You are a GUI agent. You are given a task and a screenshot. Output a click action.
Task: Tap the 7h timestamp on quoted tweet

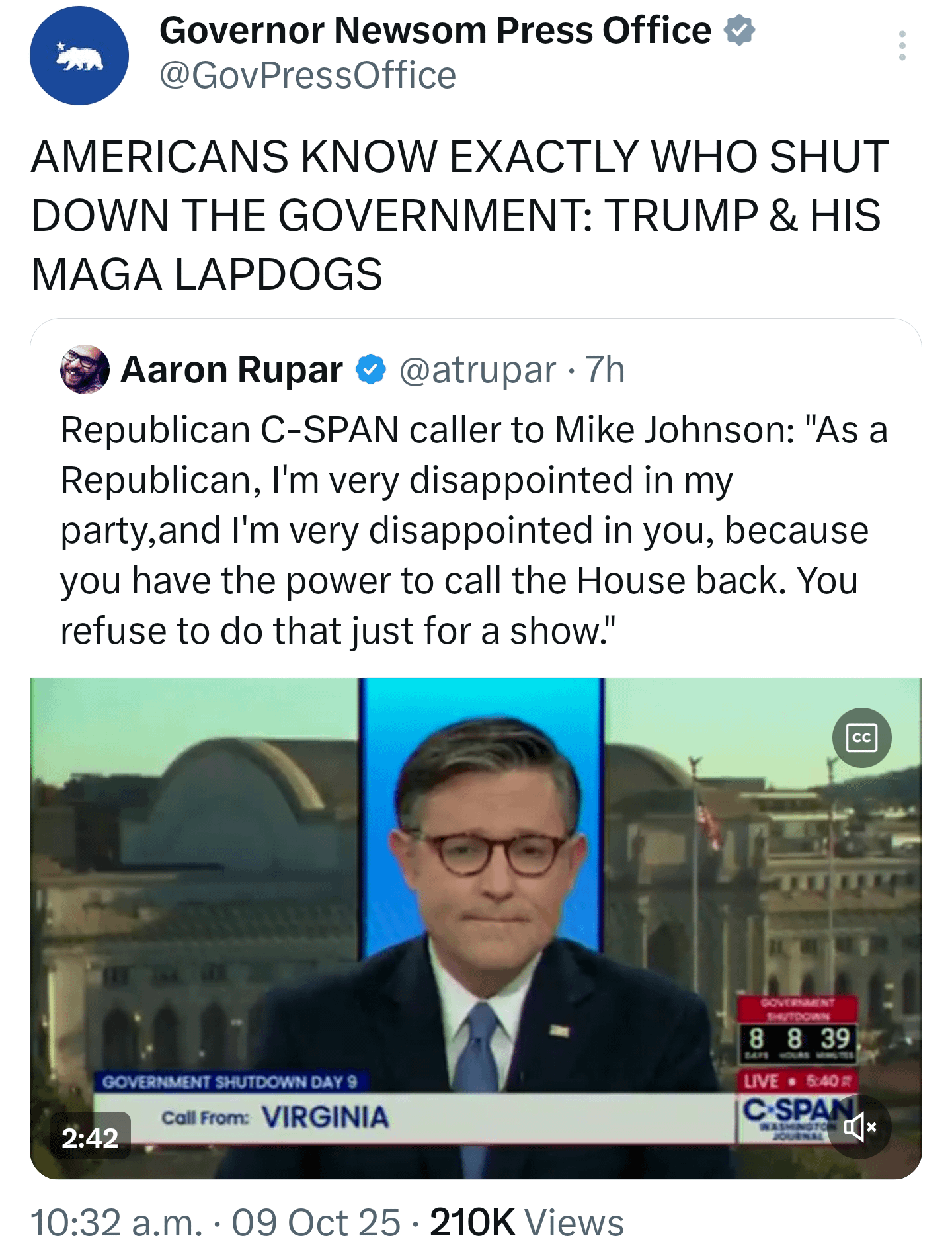[605, 369]
